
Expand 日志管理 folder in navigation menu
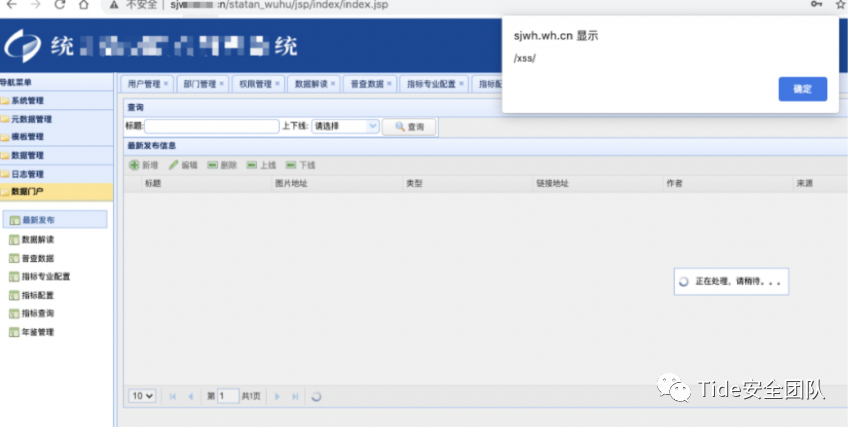(57, 174)
